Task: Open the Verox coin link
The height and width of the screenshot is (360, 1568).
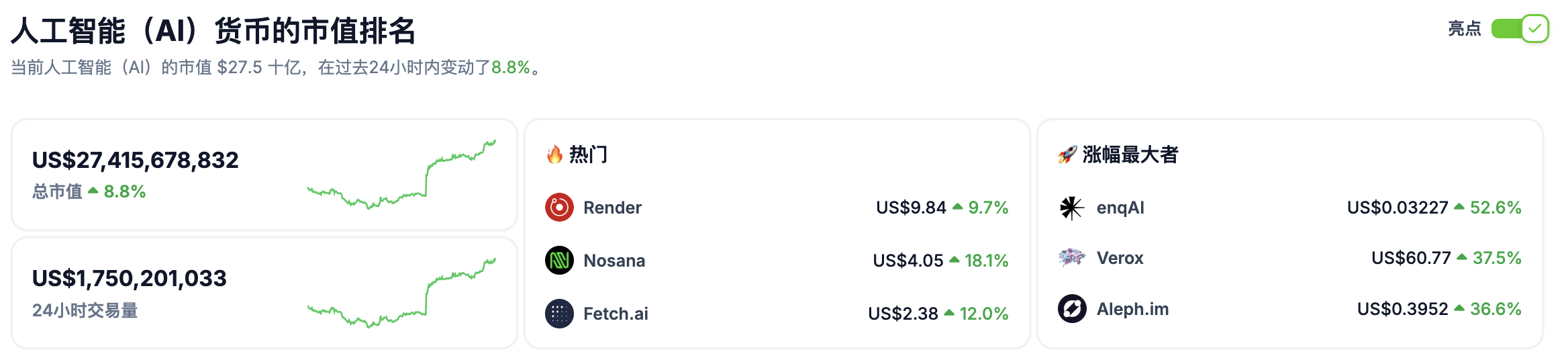Action: tap(1120, 258)
